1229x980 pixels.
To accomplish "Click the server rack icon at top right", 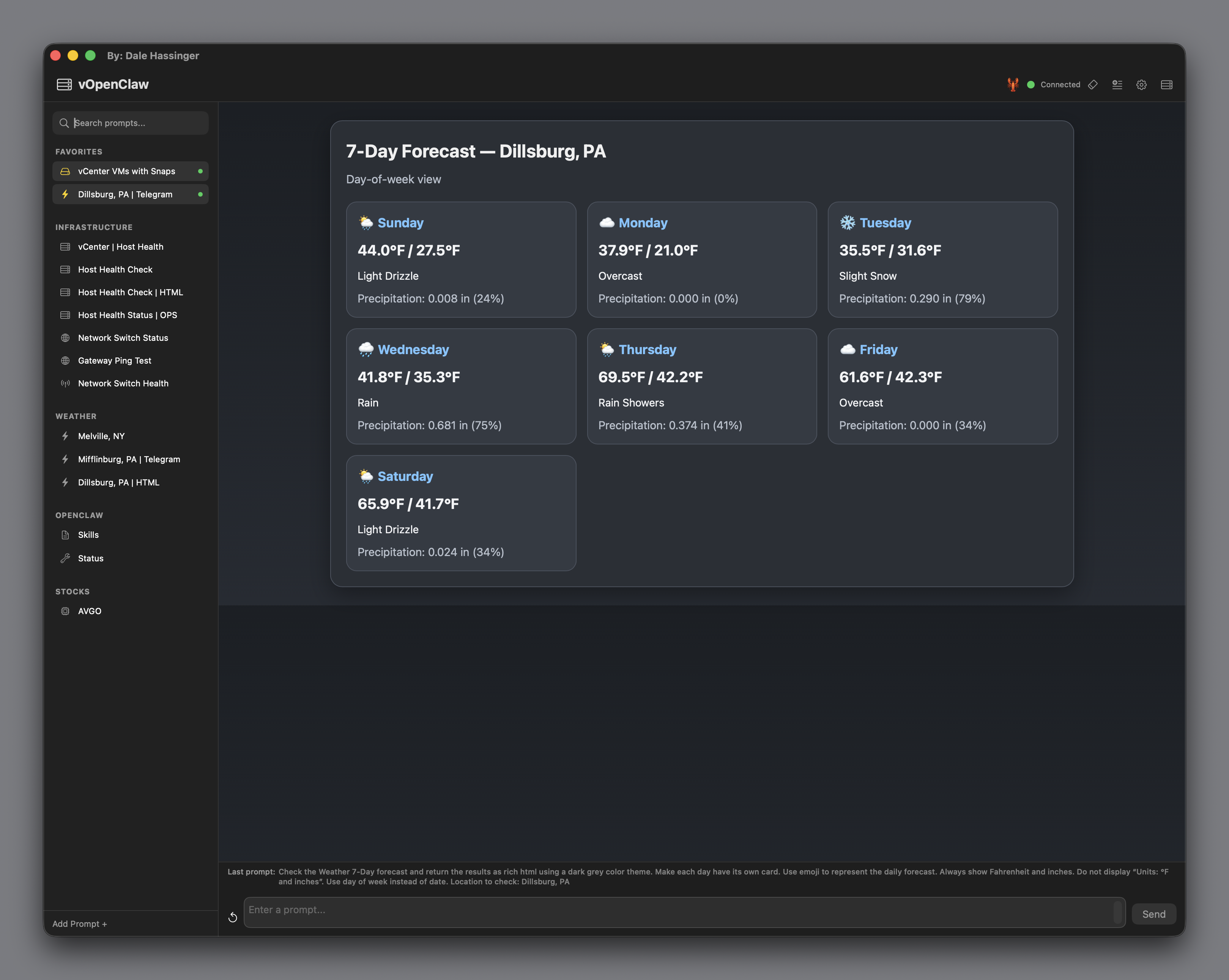I will [x=1166, y=84].
